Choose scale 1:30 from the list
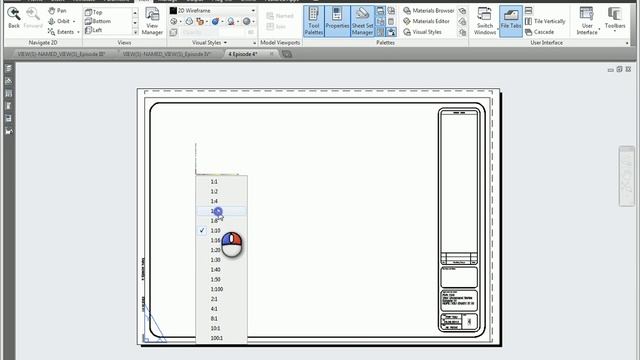 tap(222, 260)
